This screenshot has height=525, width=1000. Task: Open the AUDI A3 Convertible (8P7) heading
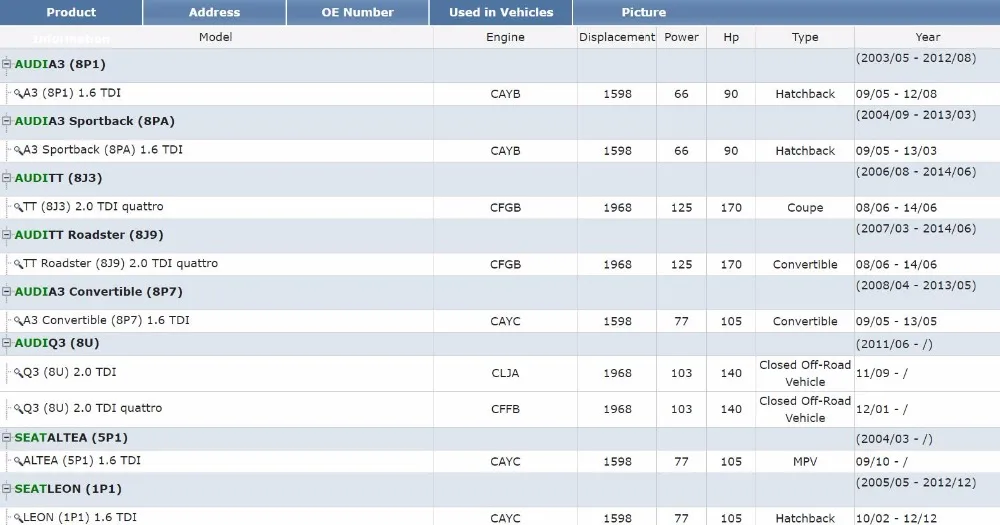pyautogui.click(x=98, y=291)
